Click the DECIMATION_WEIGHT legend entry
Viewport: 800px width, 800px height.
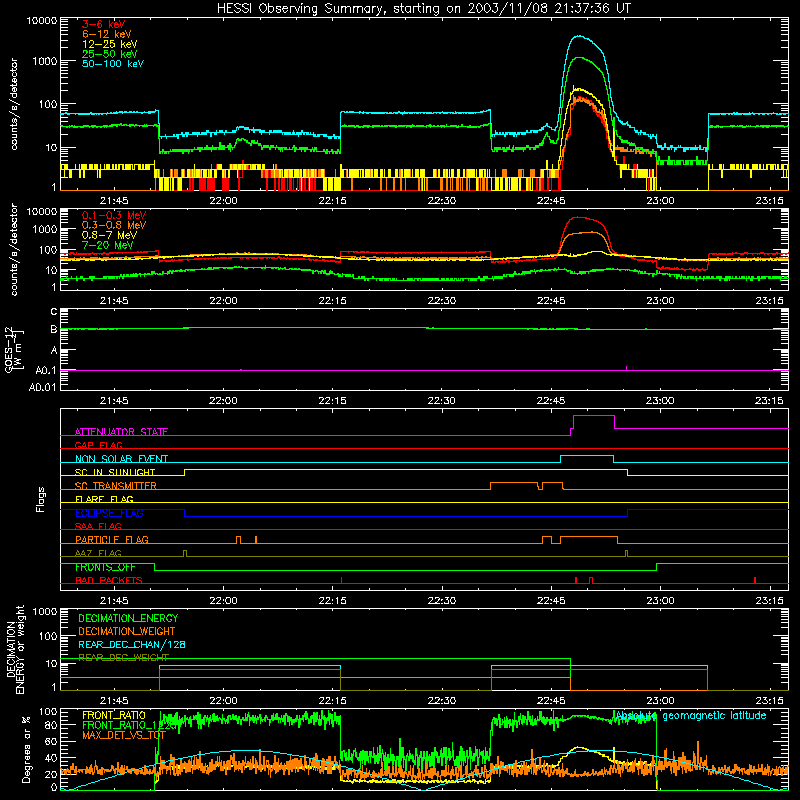tap(127, 631)
